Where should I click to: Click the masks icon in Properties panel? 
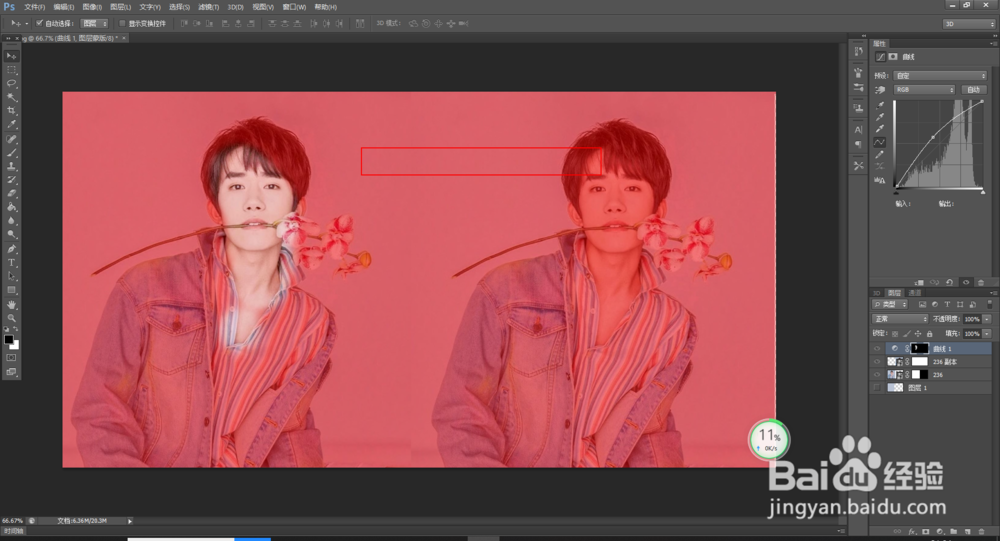893,57
